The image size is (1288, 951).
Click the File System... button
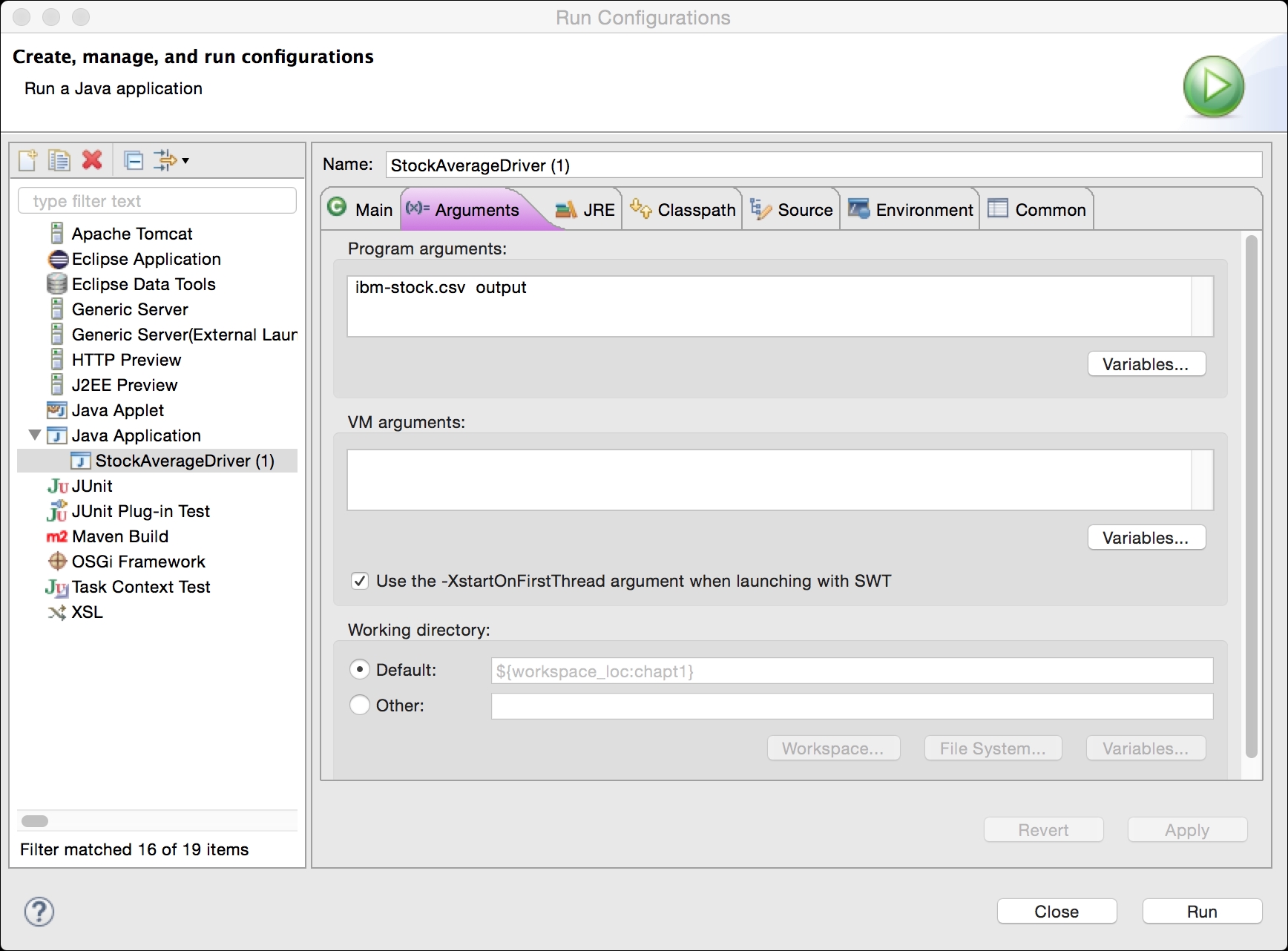(993, 748)
